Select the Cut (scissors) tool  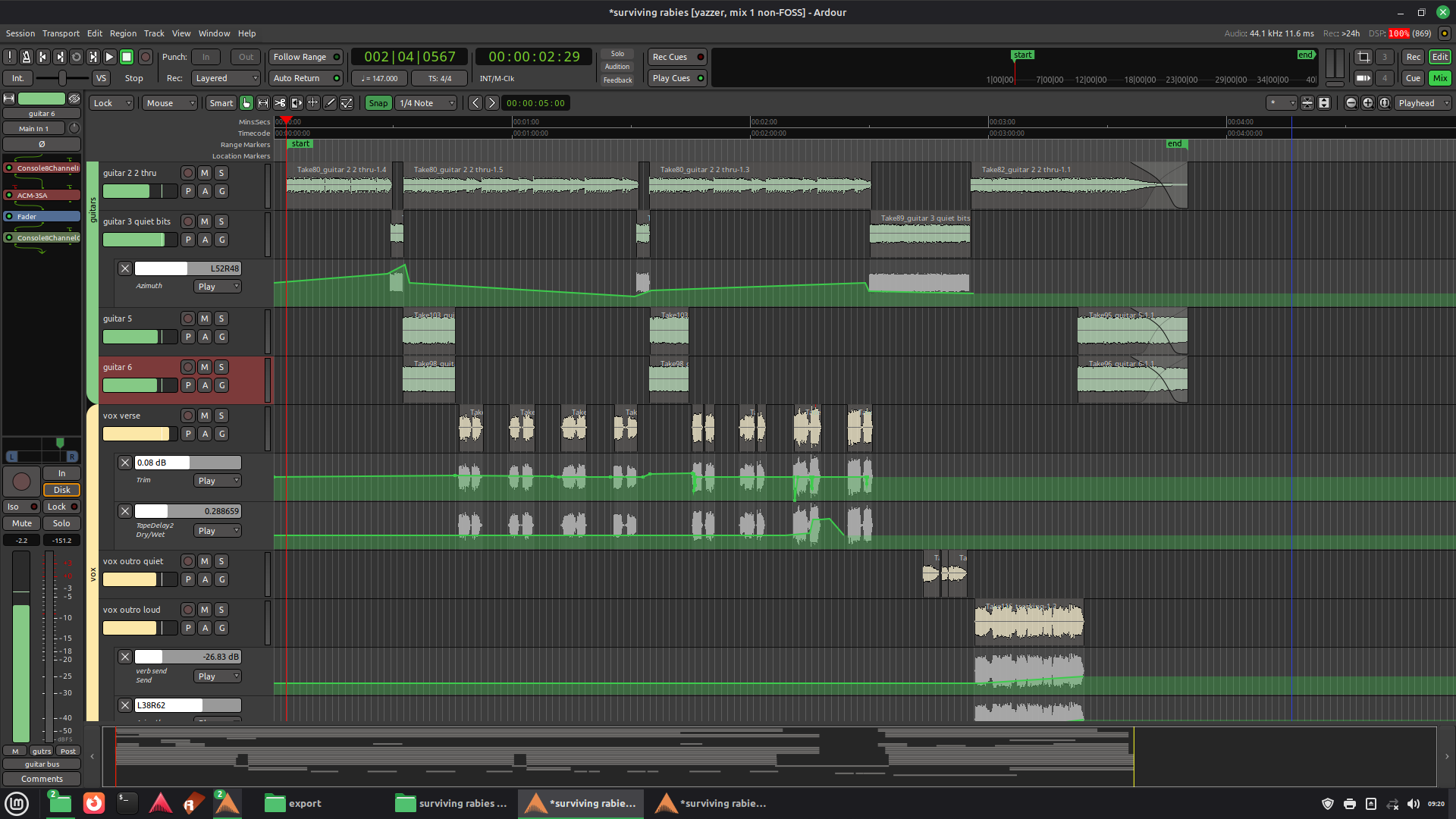coord(280,103)
